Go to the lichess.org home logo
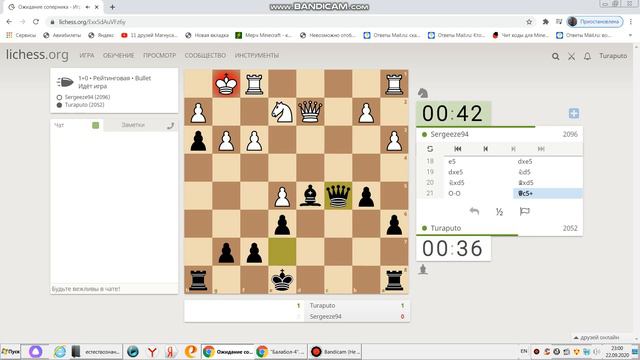Image resolution: width=640 pixels, height=360 pixels. coord(37,55)
